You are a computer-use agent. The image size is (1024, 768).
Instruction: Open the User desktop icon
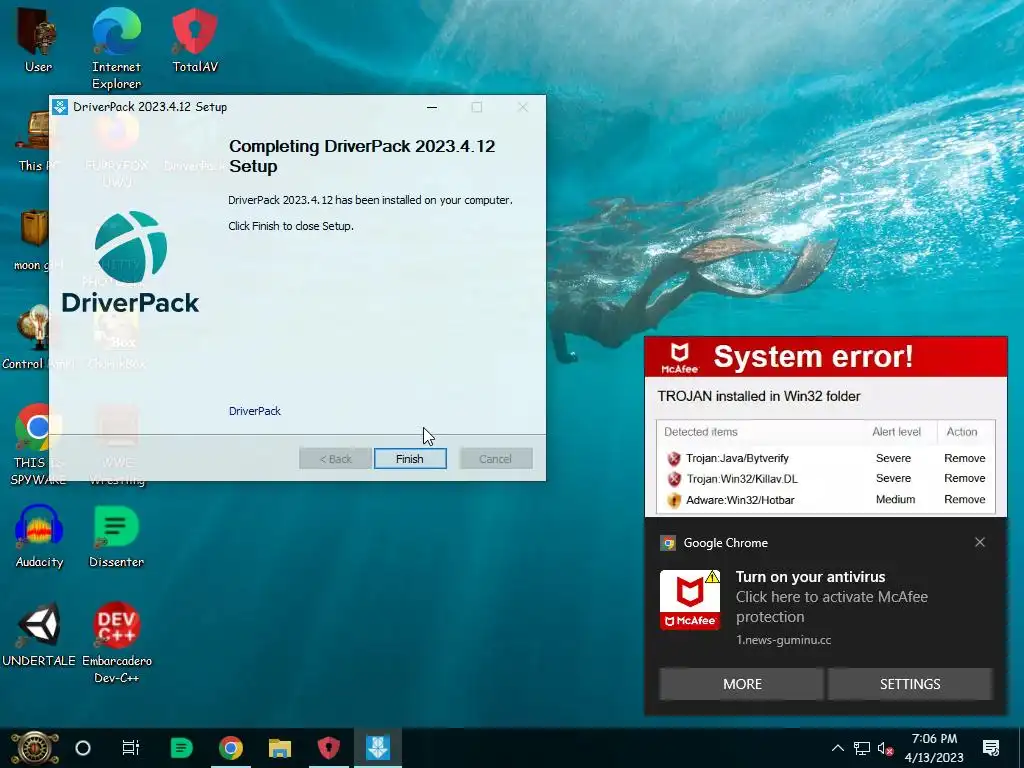tap(38, 40)
